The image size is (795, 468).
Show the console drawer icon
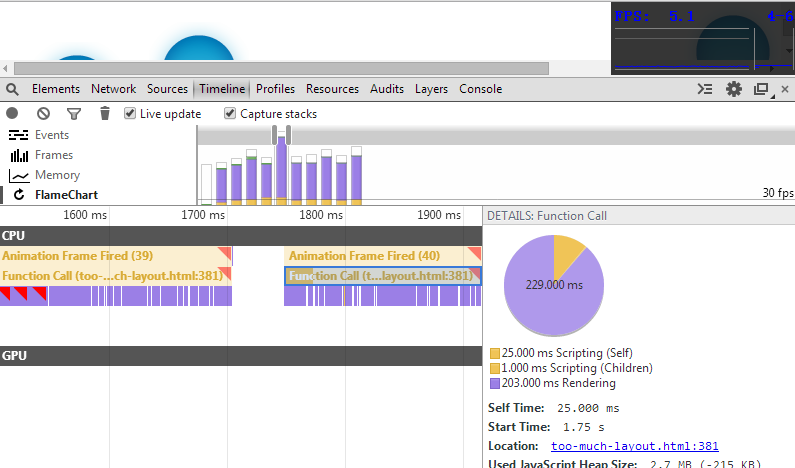pyautogui.click(x=705, y=89)
